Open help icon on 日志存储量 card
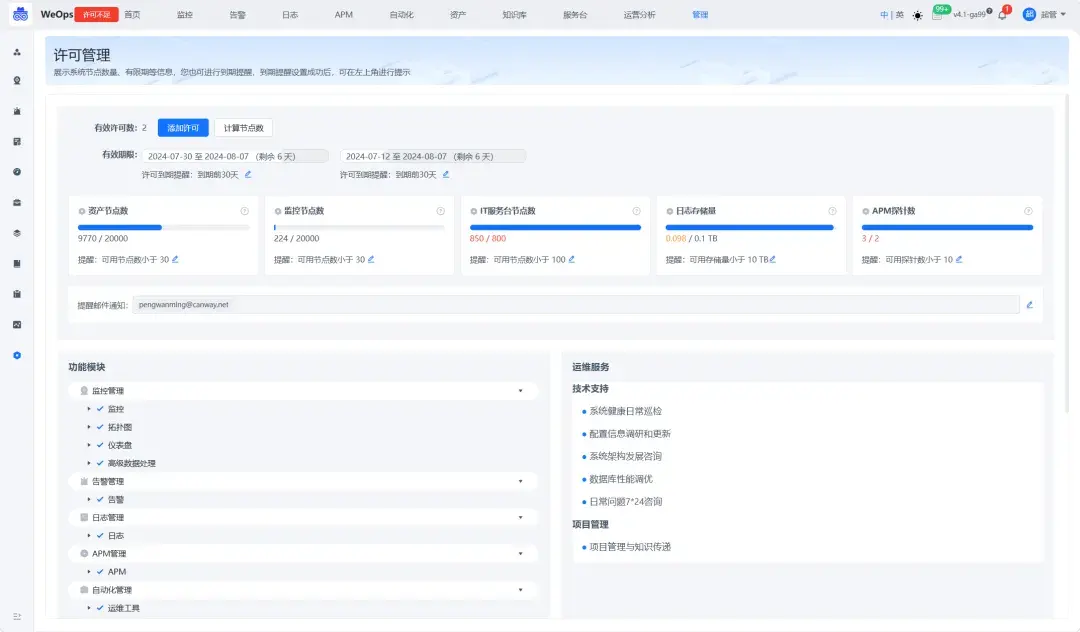1080x632 pixels. click(x=832, y=211)
